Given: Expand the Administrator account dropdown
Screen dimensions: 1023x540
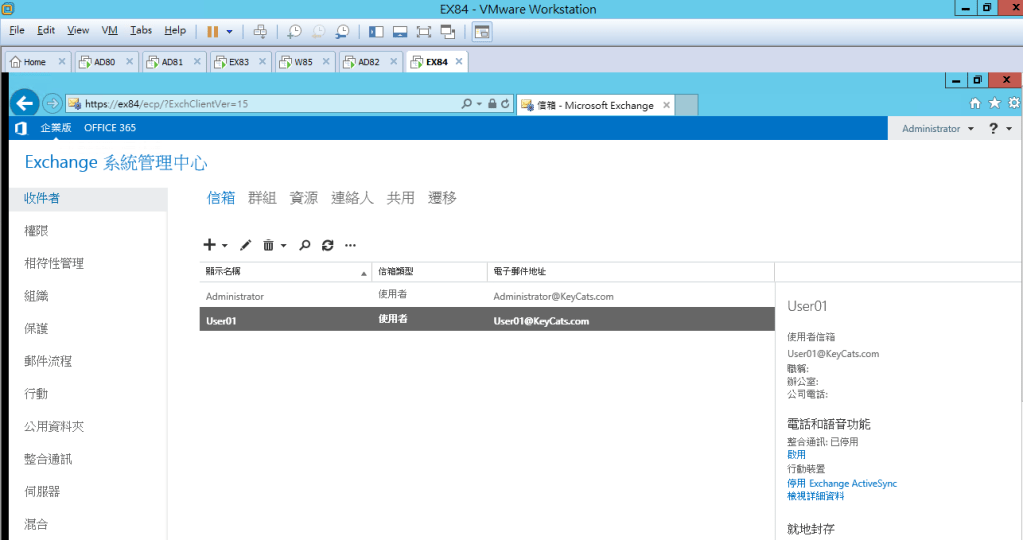Looking at the screenshot, I should click(x=937, y=129).
